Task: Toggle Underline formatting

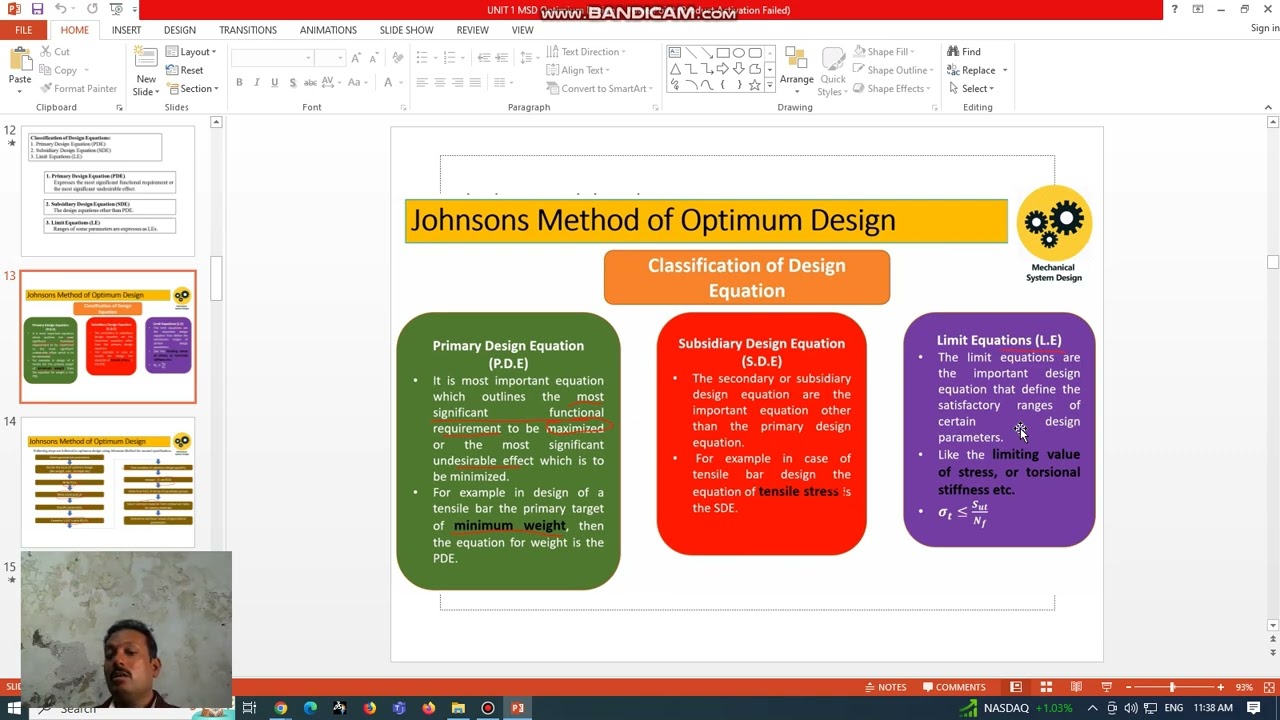Action: (274, 83)
